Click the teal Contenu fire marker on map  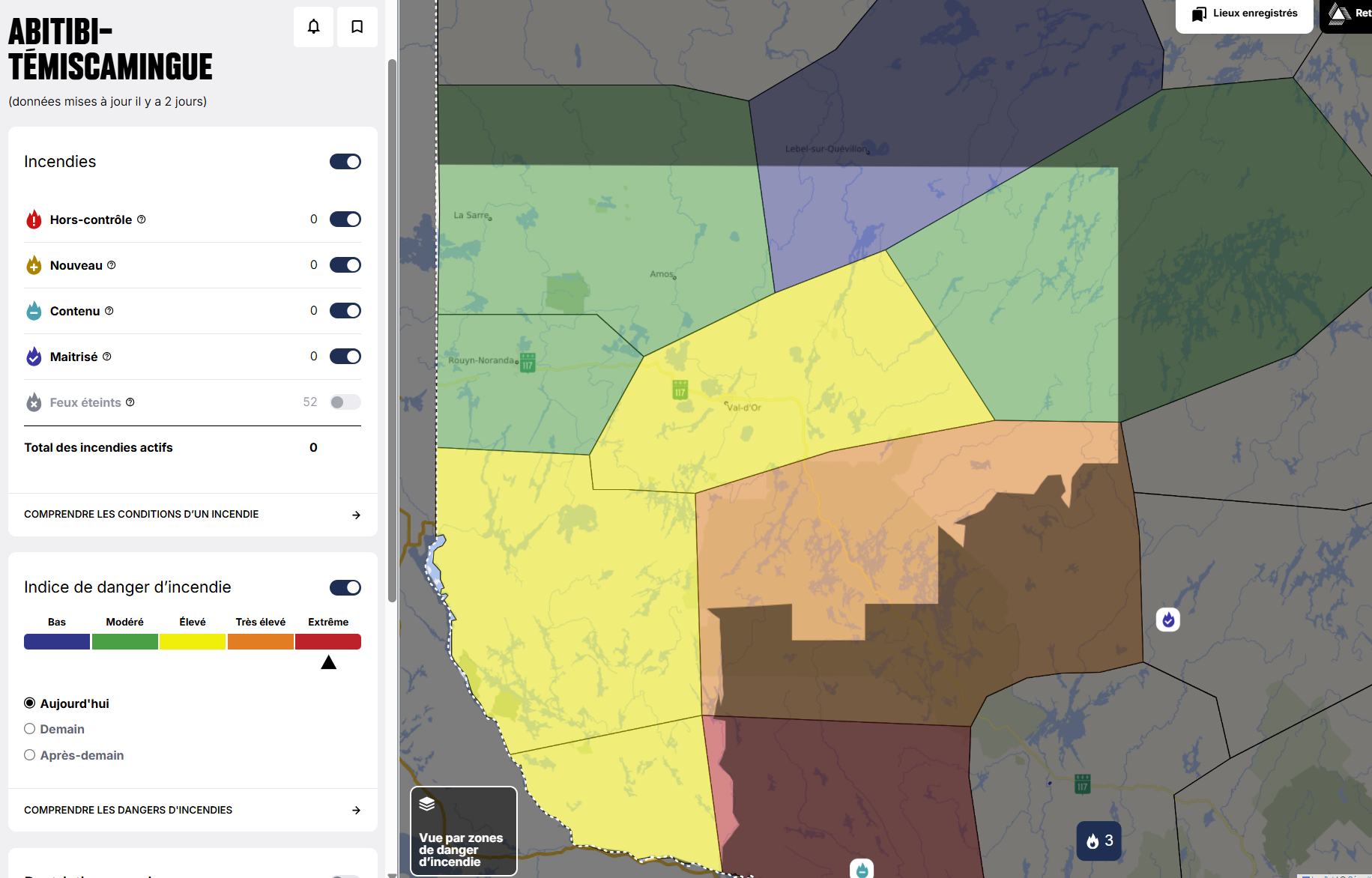[x=862, y=869]
